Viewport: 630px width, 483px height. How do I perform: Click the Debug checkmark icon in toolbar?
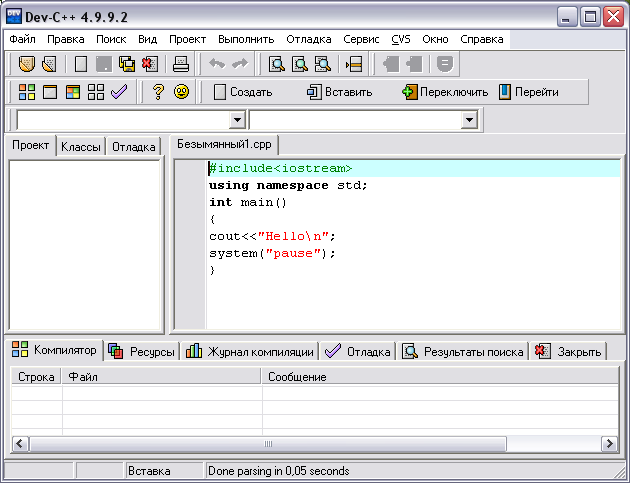pos(119,92)
